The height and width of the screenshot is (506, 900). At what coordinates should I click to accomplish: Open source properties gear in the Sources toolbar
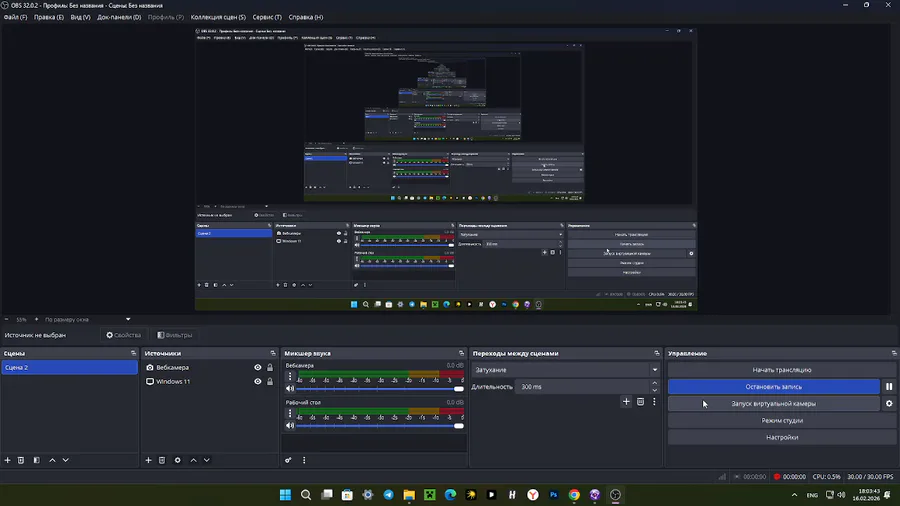coord(177,460)
